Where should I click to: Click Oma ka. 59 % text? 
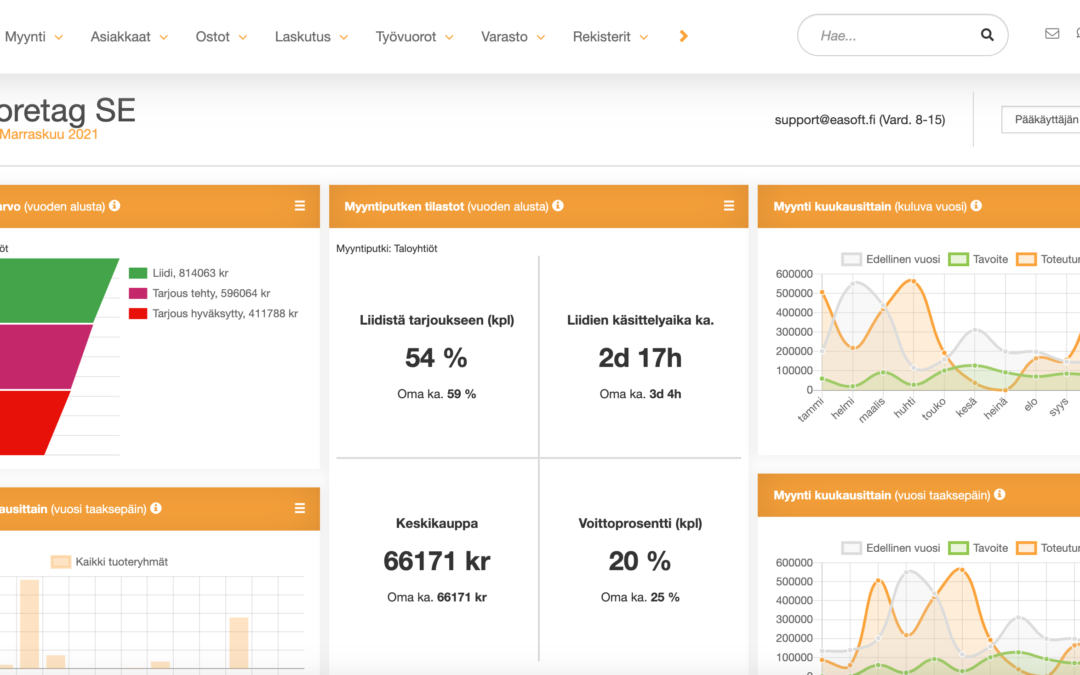pos(437,394)
